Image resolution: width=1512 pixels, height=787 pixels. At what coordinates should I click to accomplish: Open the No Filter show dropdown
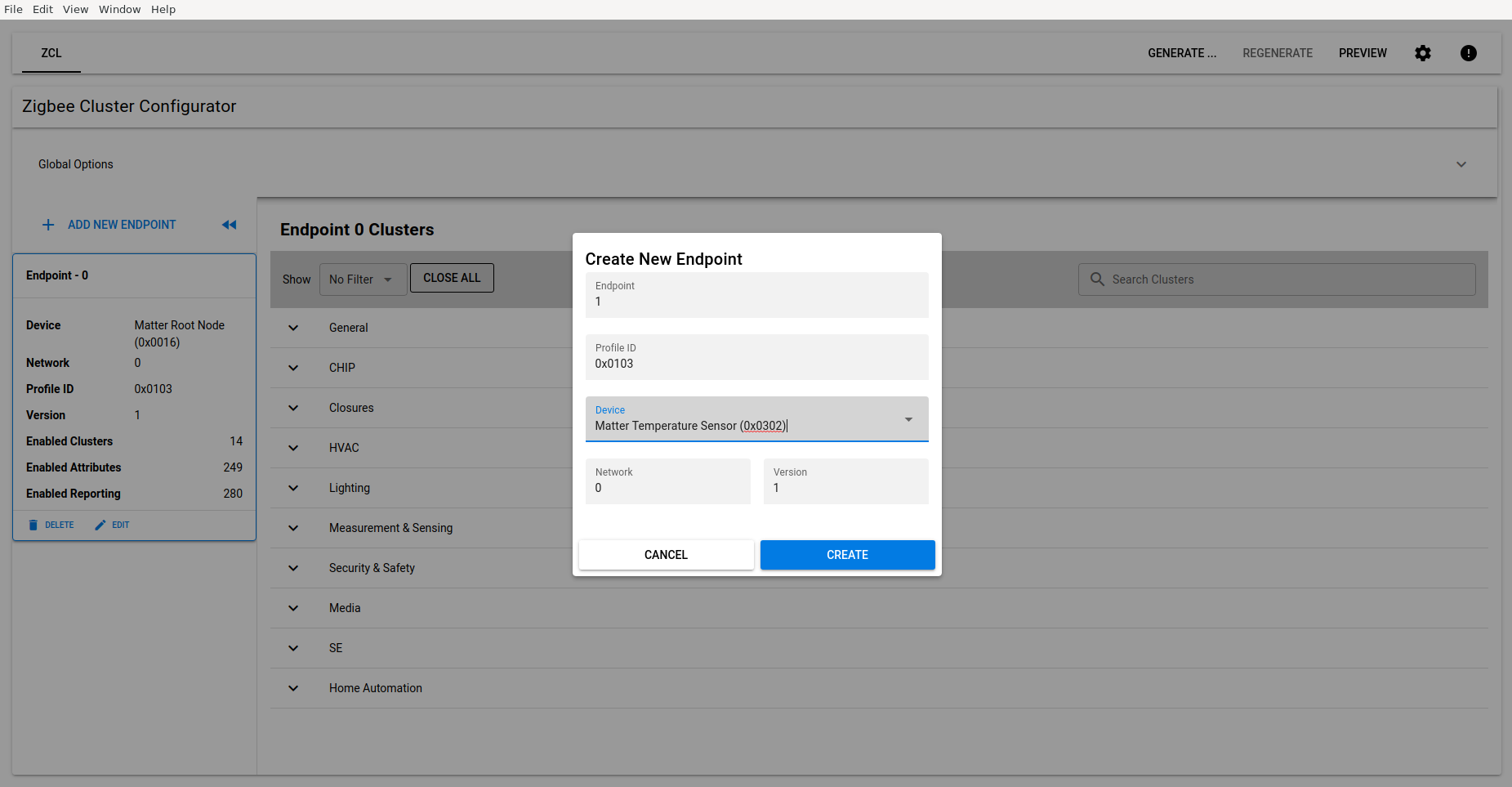362,279
